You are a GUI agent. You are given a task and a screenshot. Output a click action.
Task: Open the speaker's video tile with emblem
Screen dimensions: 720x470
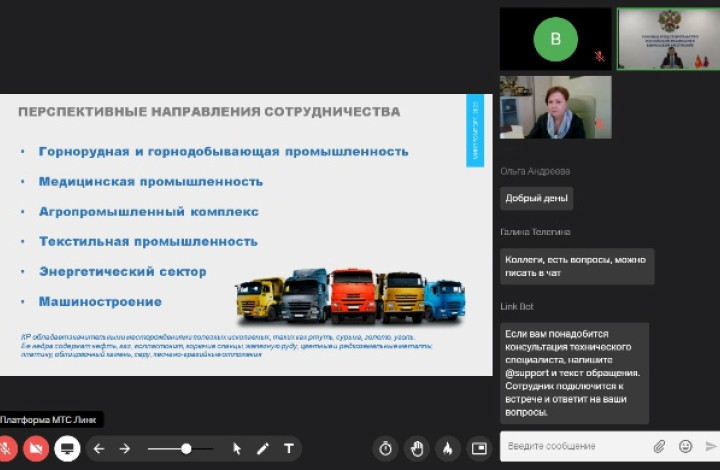pyautogui.click(x=669, y=39)
